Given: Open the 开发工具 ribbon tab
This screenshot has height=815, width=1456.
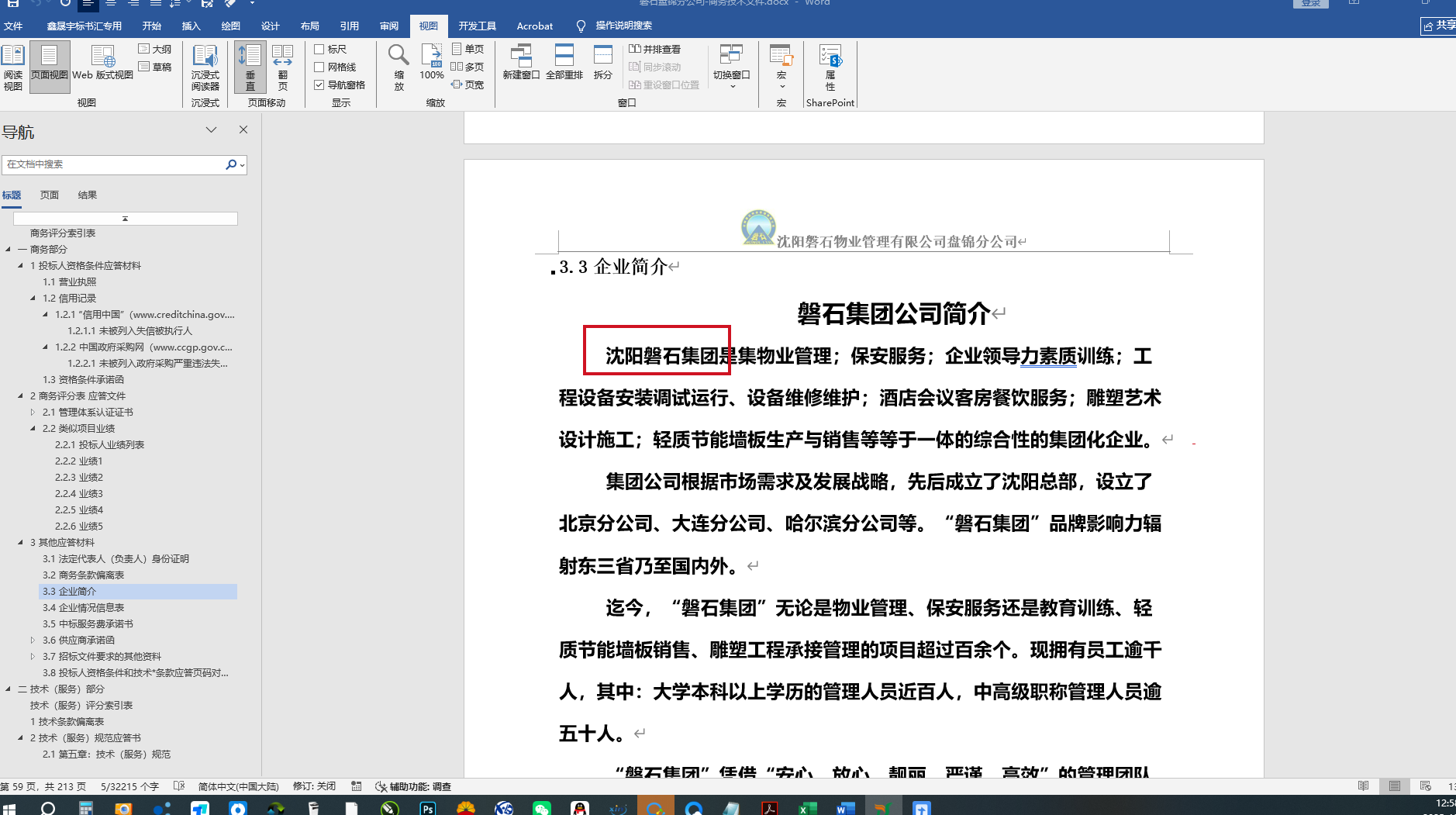Looking at the screenshot, I should tap(477, 26).
